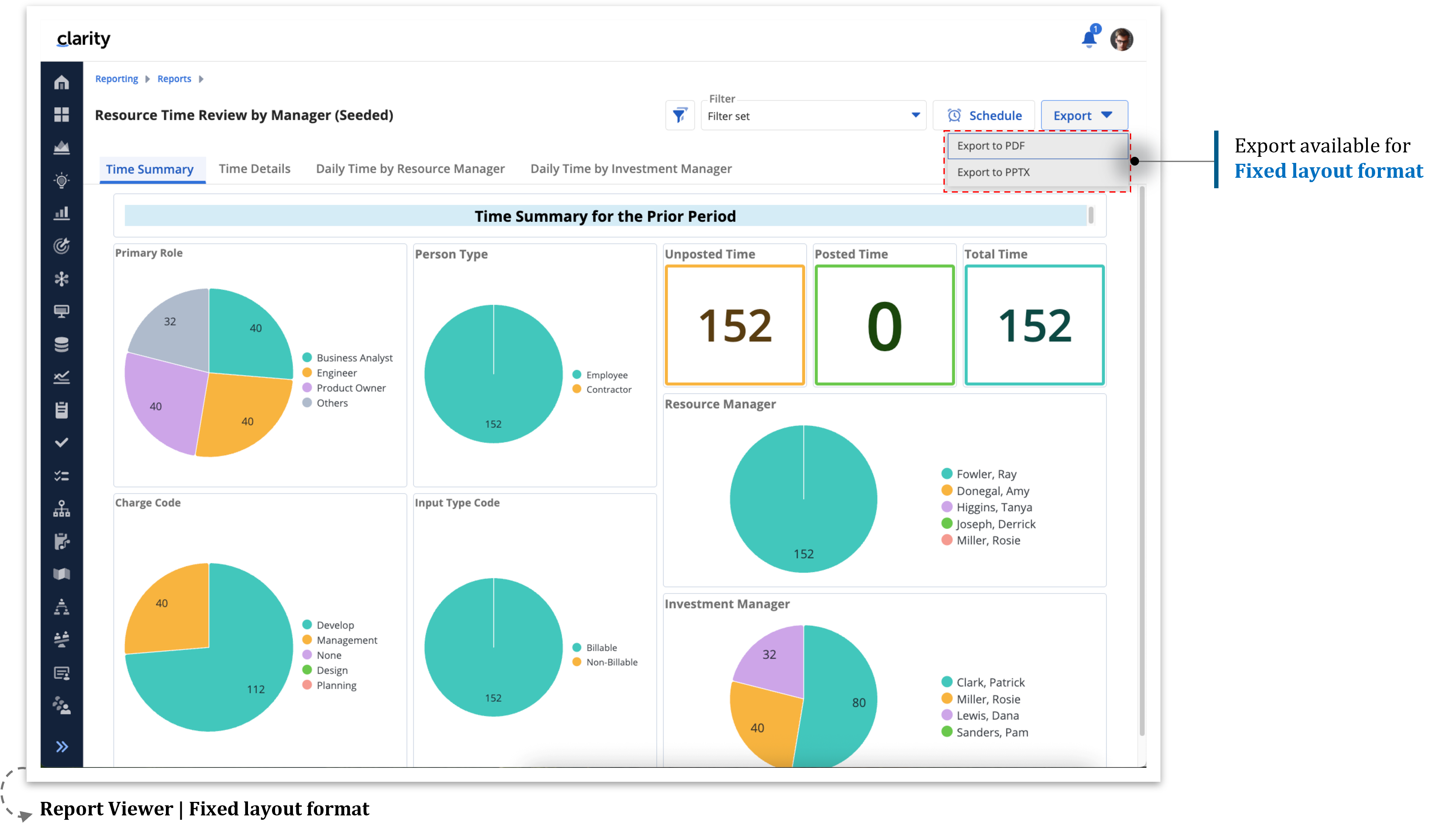Expand the Export dropdown arrow

(x=1107, y=115)
